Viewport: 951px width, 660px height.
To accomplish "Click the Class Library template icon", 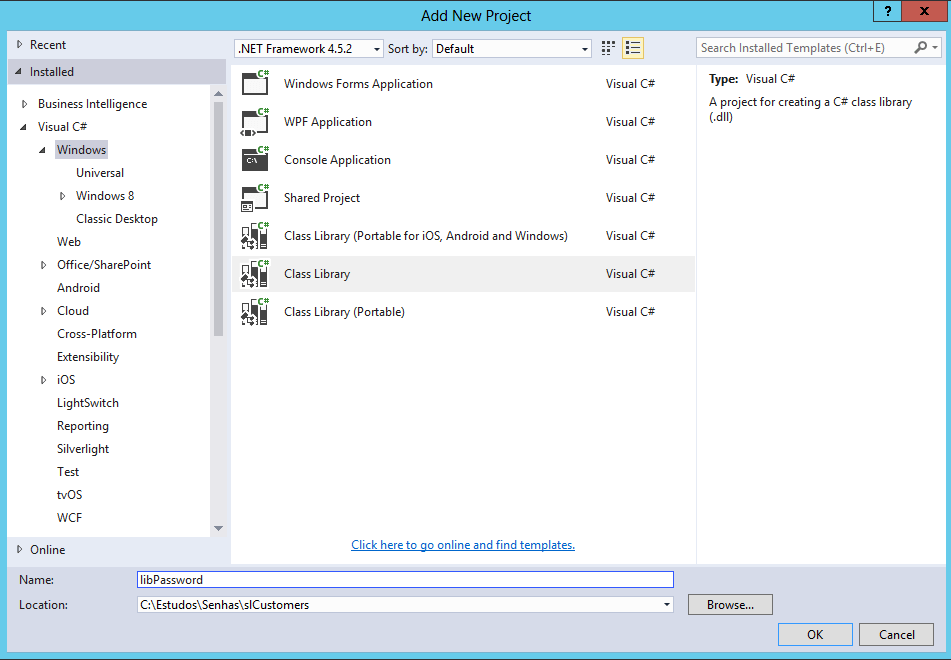I will 255,274.
